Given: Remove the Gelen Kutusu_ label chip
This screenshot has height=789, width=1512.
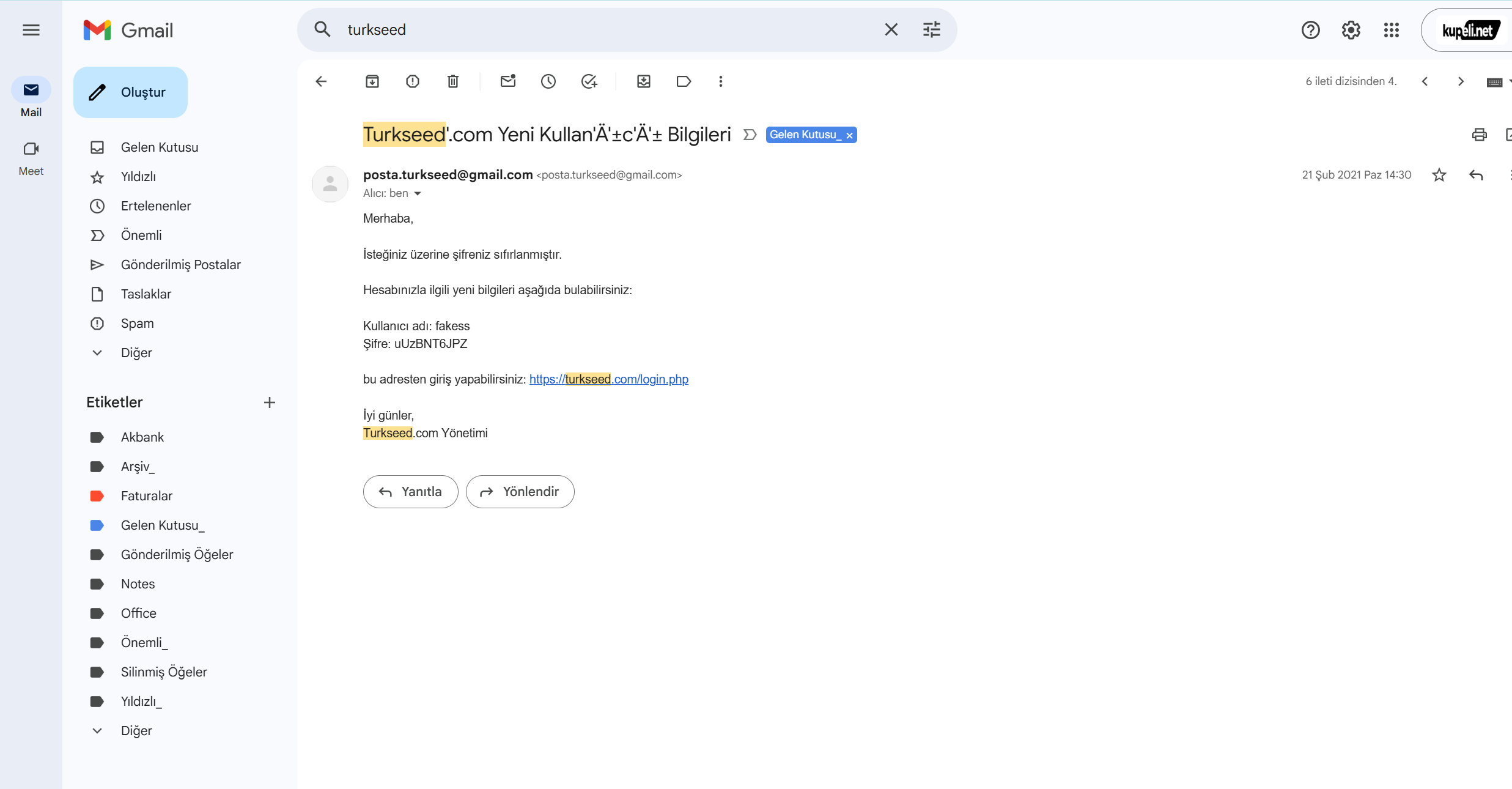Looking at the screenshot, I should coord(849,135).
